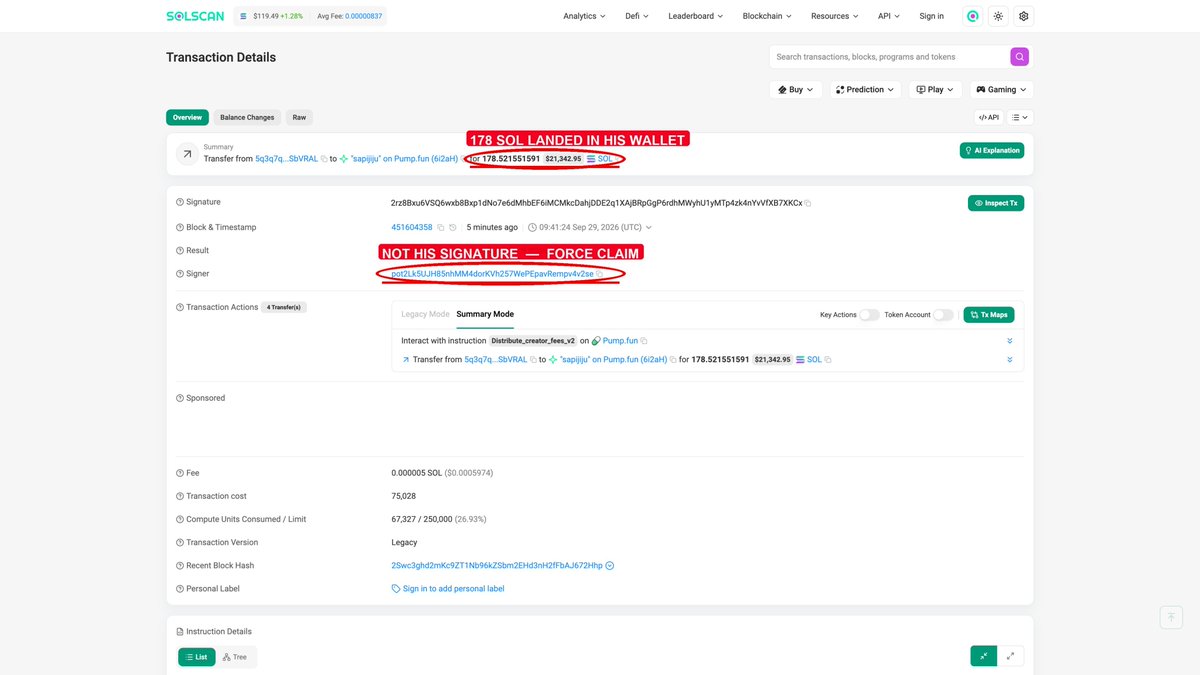Copy the SOL token icon in Transaction Actions row
The height and width of the screenshot is (675, 1200).
[828, 360]
